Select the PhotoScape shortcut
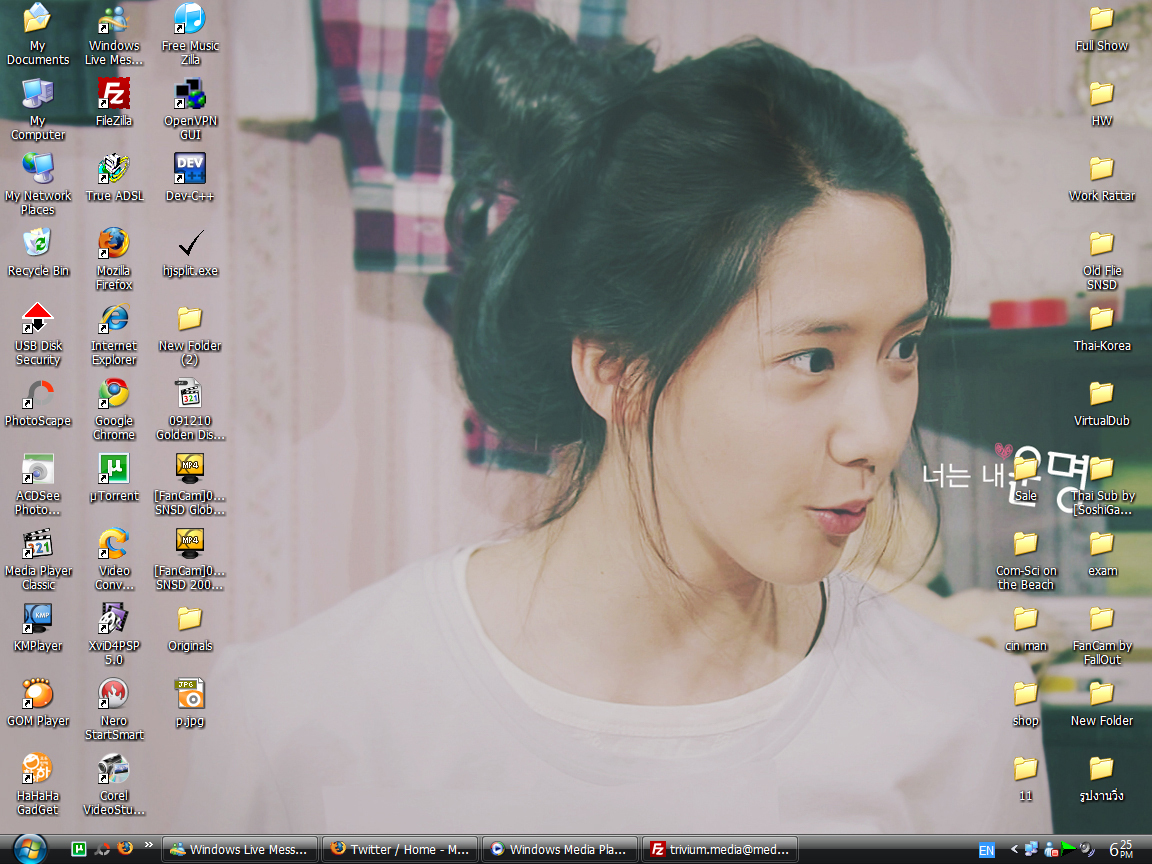 coord(37,403)
